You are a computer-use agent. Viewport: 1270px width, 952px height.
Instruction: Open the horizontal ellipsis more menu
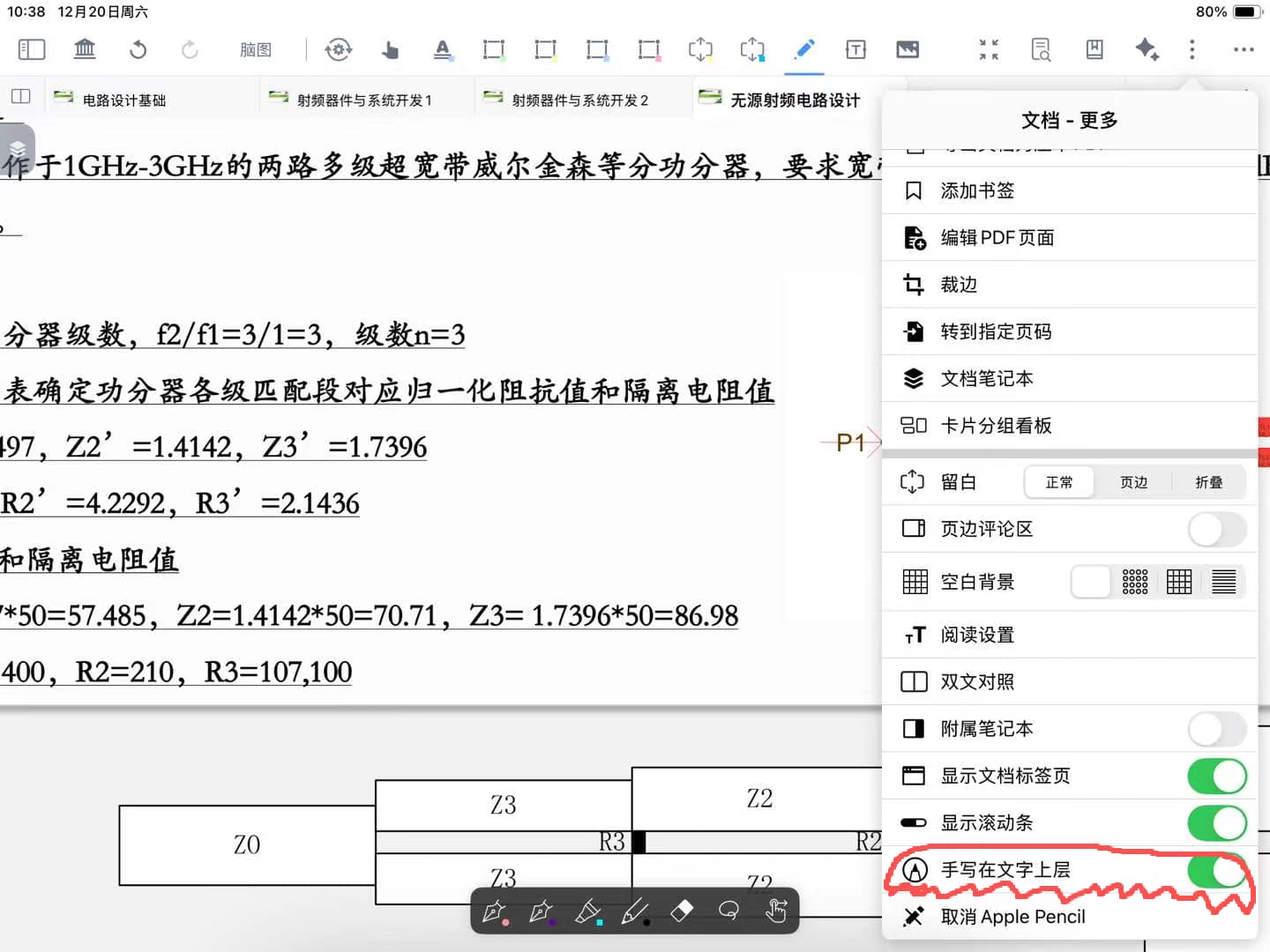[1244, 49]
